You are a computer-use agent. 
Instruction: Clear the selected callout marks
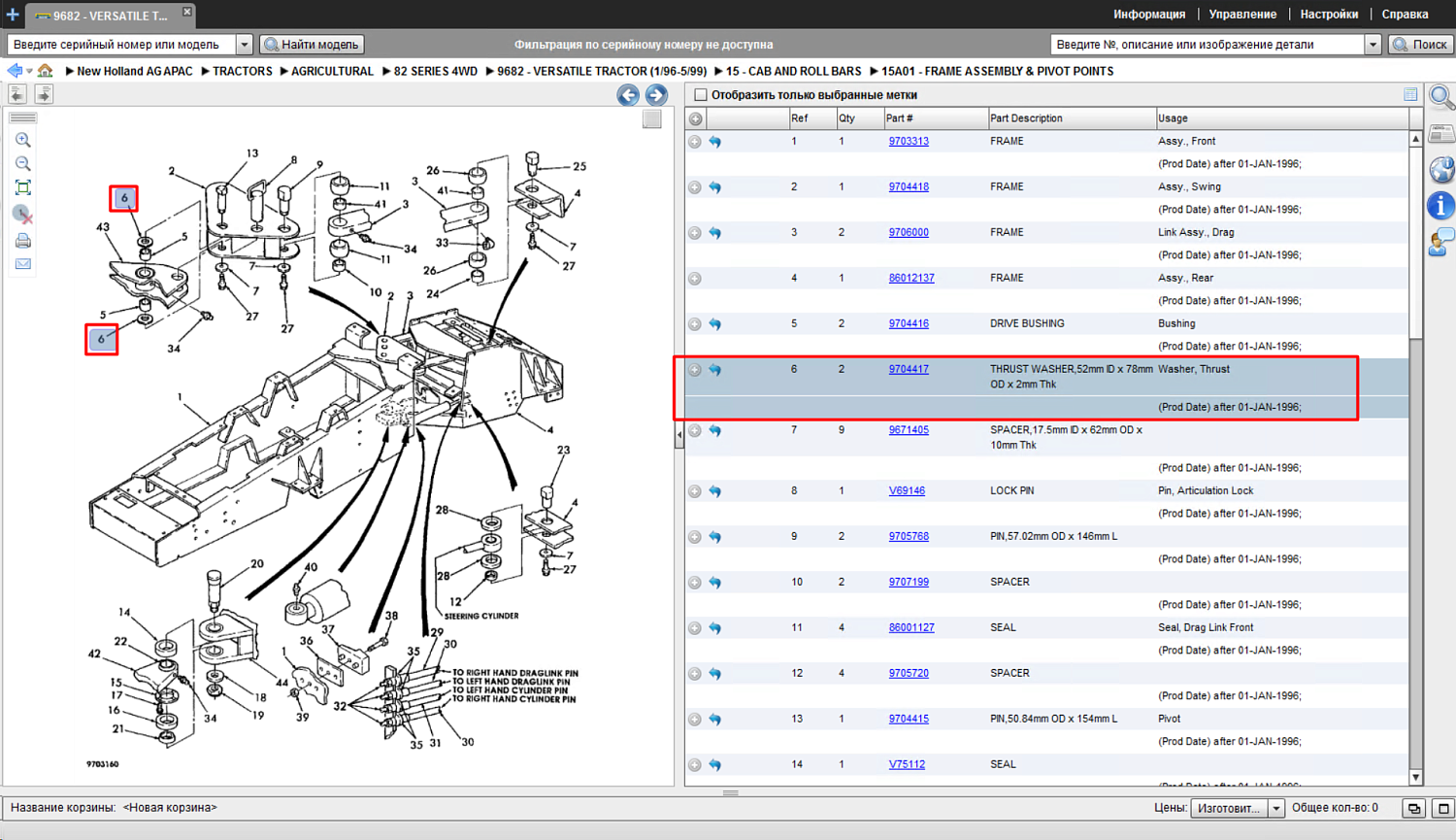23,214
